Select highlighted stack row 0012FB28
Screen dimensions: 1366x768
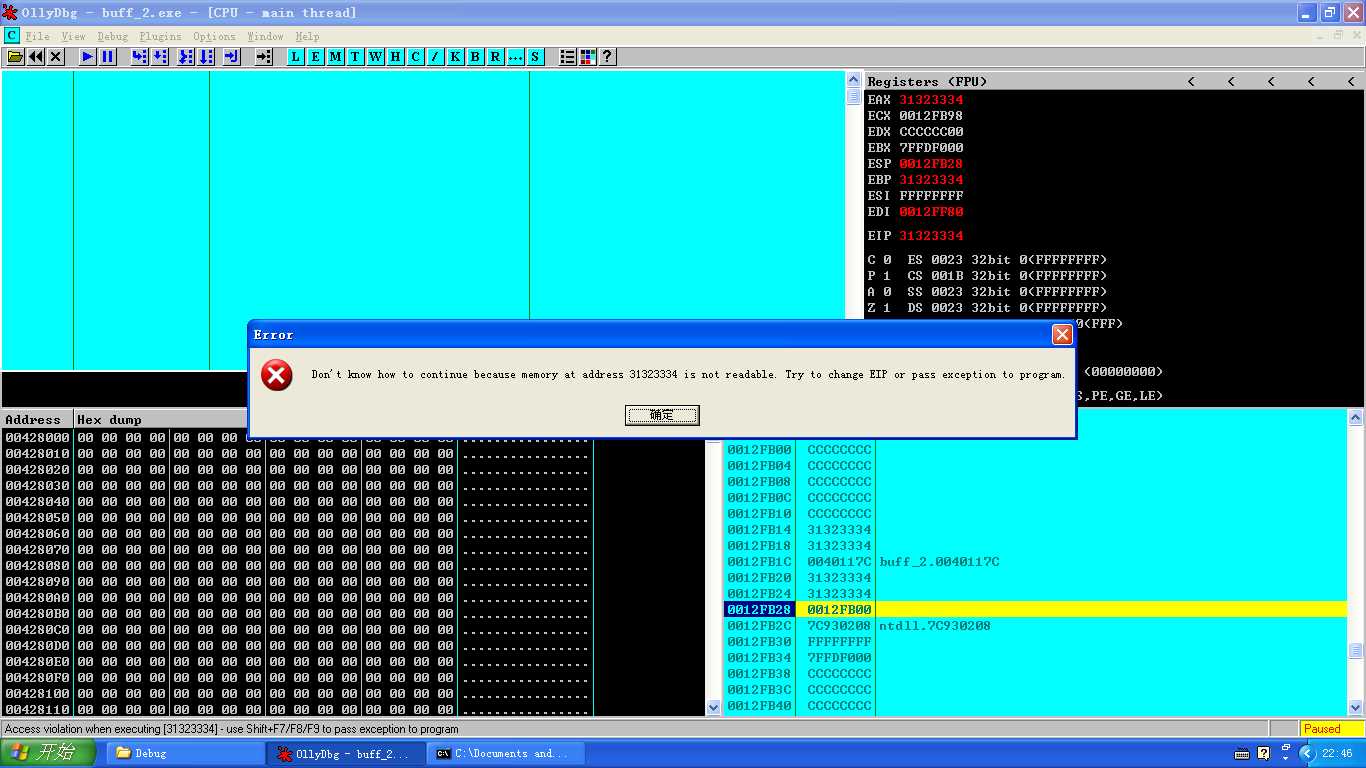(1035, 609)
